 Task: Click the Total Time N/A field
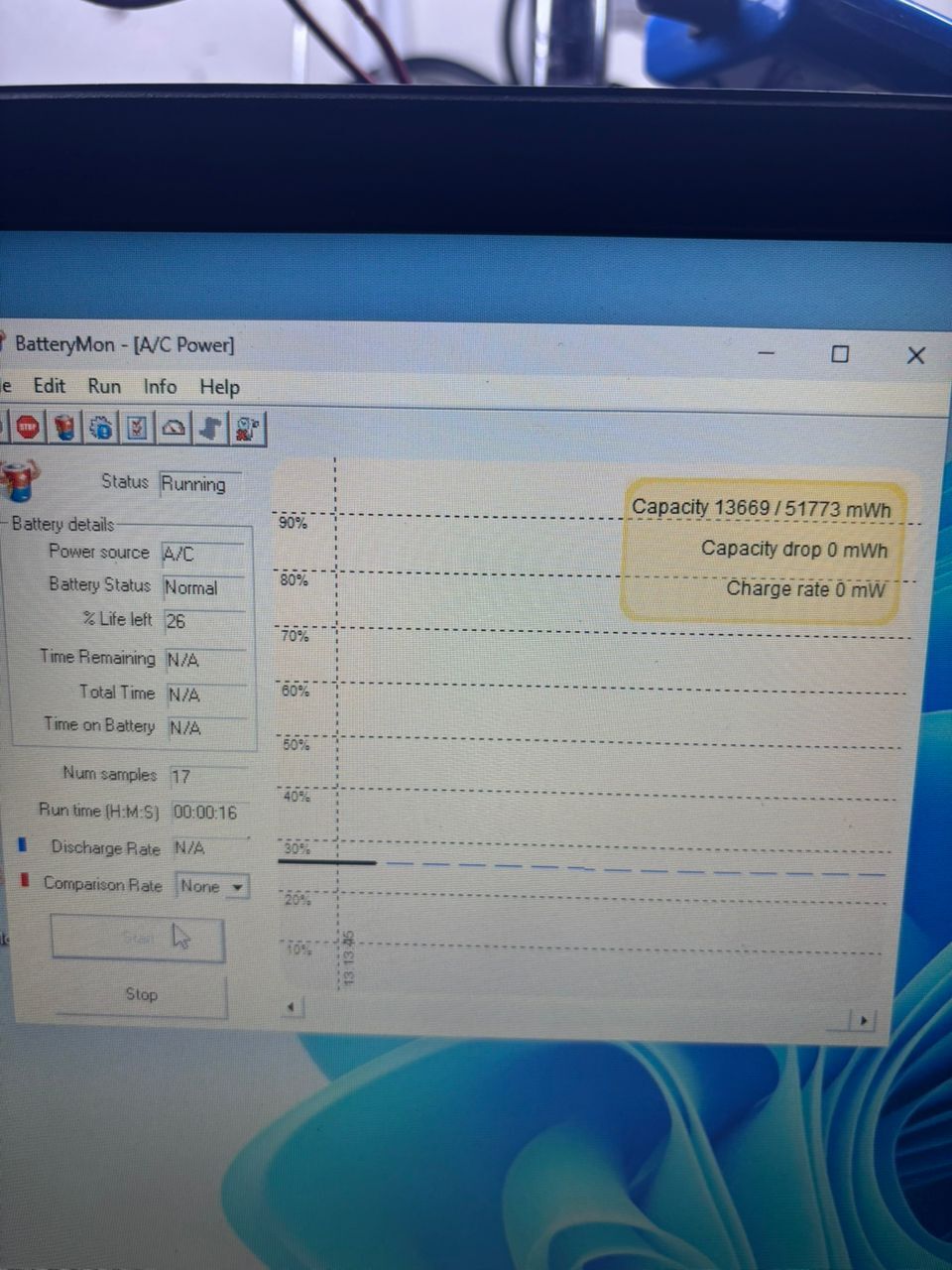click(206, 695)
